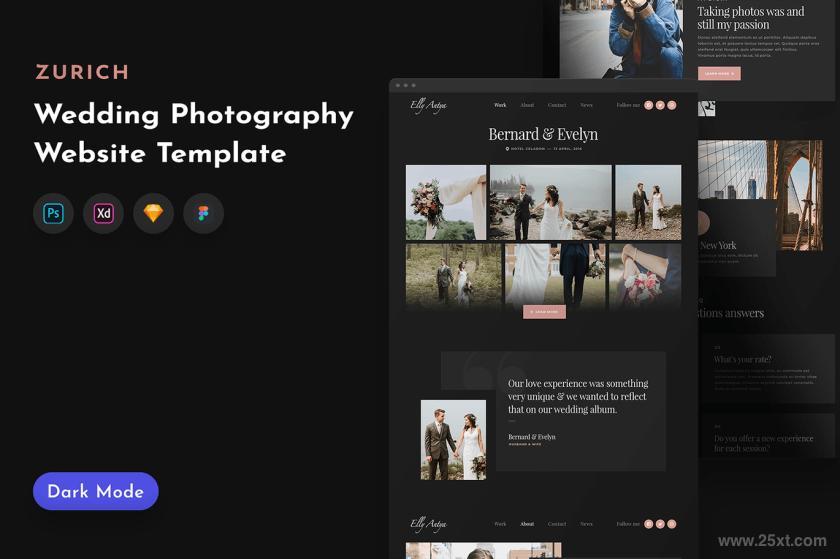Open the About link in the lower header

pos(527,524)
